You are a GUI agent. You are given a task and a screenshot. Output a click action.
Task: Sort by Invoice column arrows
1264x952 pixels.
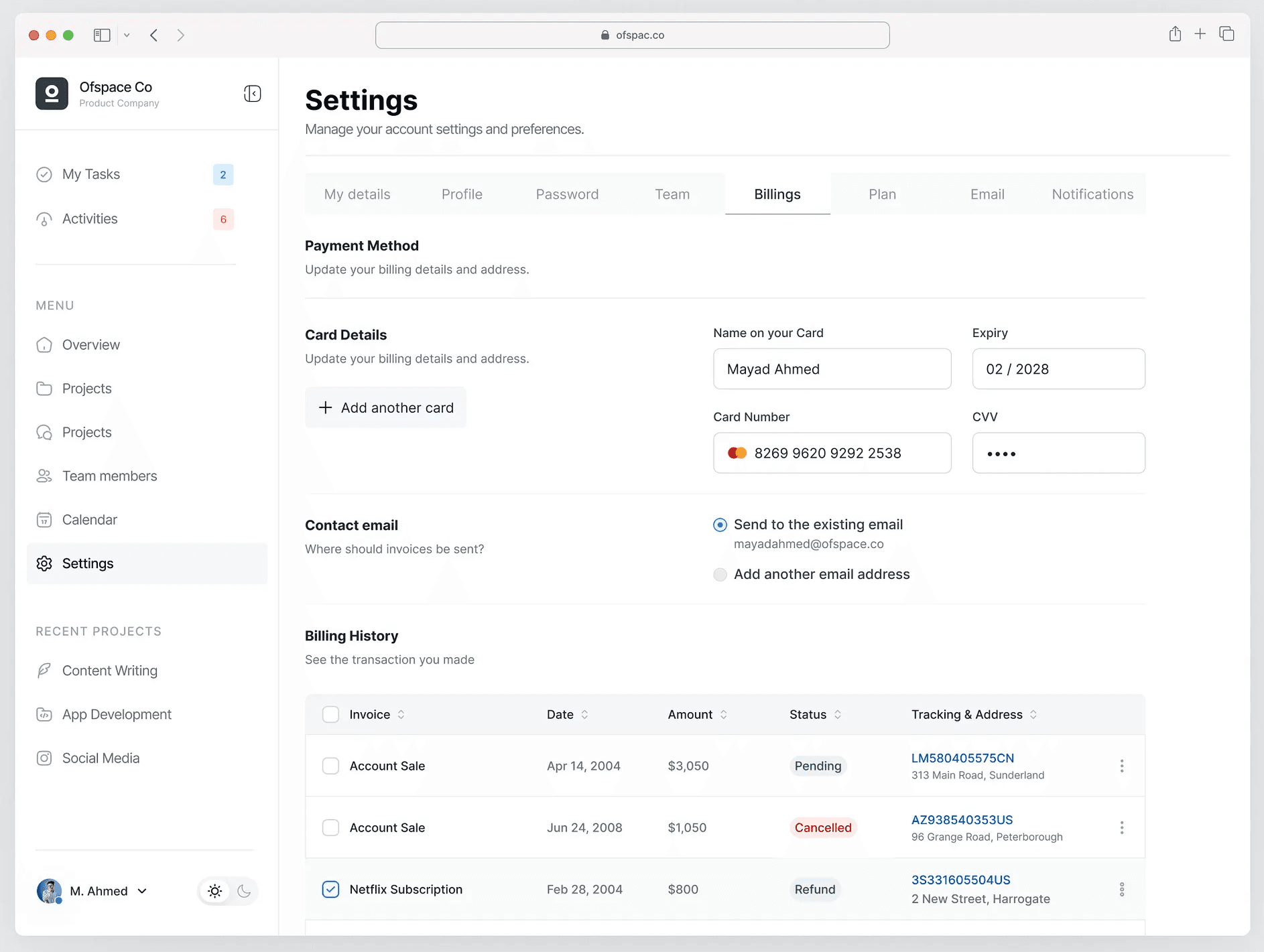(401, 714)
